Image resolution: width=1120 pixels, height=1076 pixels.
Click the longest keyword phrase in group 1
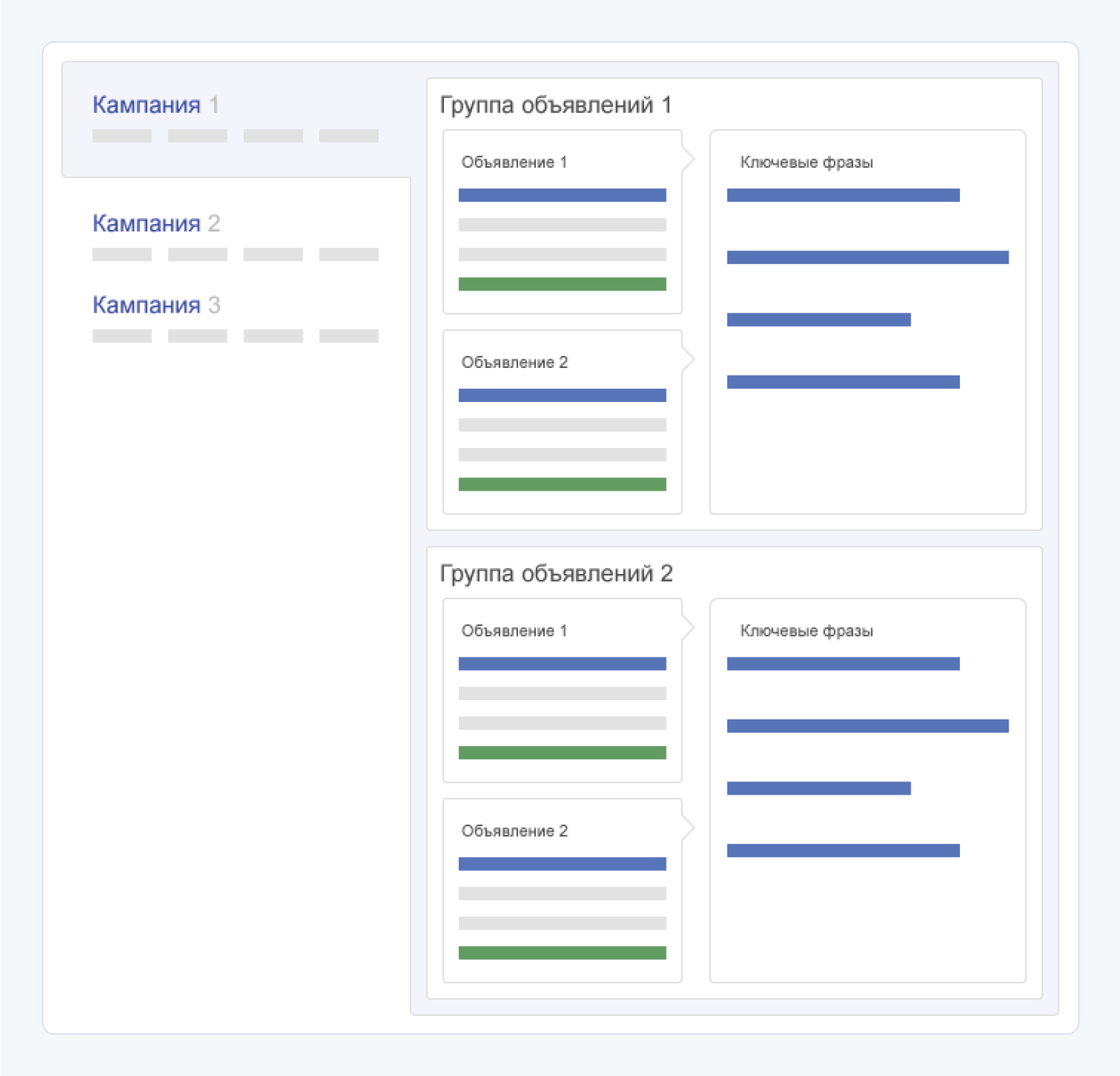[867, 257]
